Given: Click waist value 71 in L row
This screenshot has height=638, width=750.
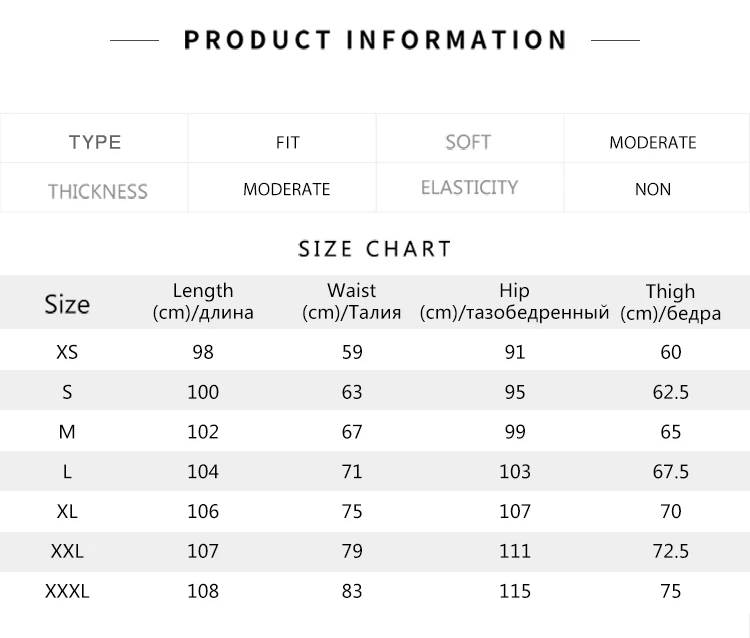Looking at the screenshot, I should pyautogui.click(x=352, y=471).
